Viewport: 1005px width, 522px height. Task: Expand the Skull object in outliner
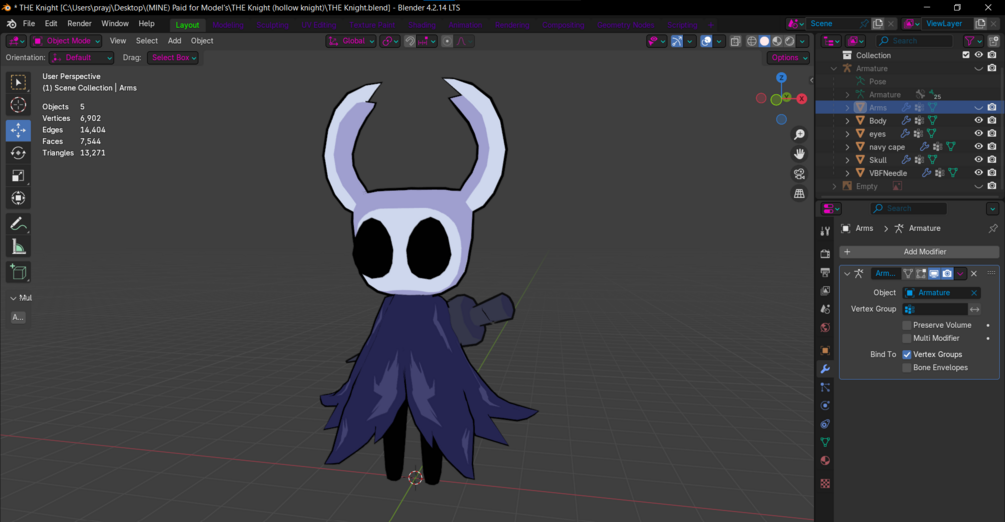847,160
